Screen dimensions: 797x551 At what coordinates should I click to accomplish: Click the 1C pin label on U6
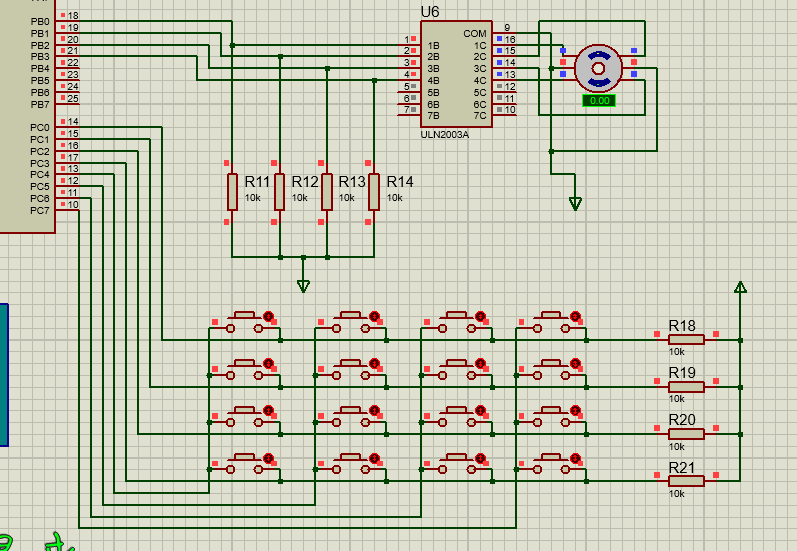click(x=480, y=46)
